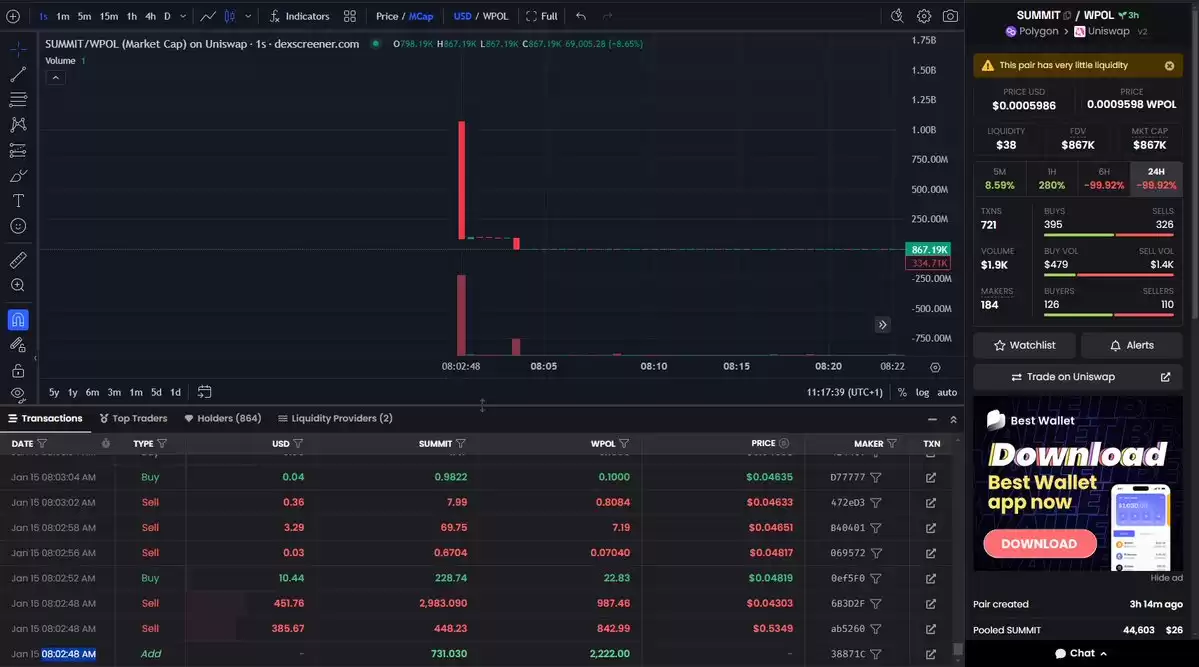This screenshot has width=1199, height=667.
Task: Filter by maker D77777
Action: 876,477
